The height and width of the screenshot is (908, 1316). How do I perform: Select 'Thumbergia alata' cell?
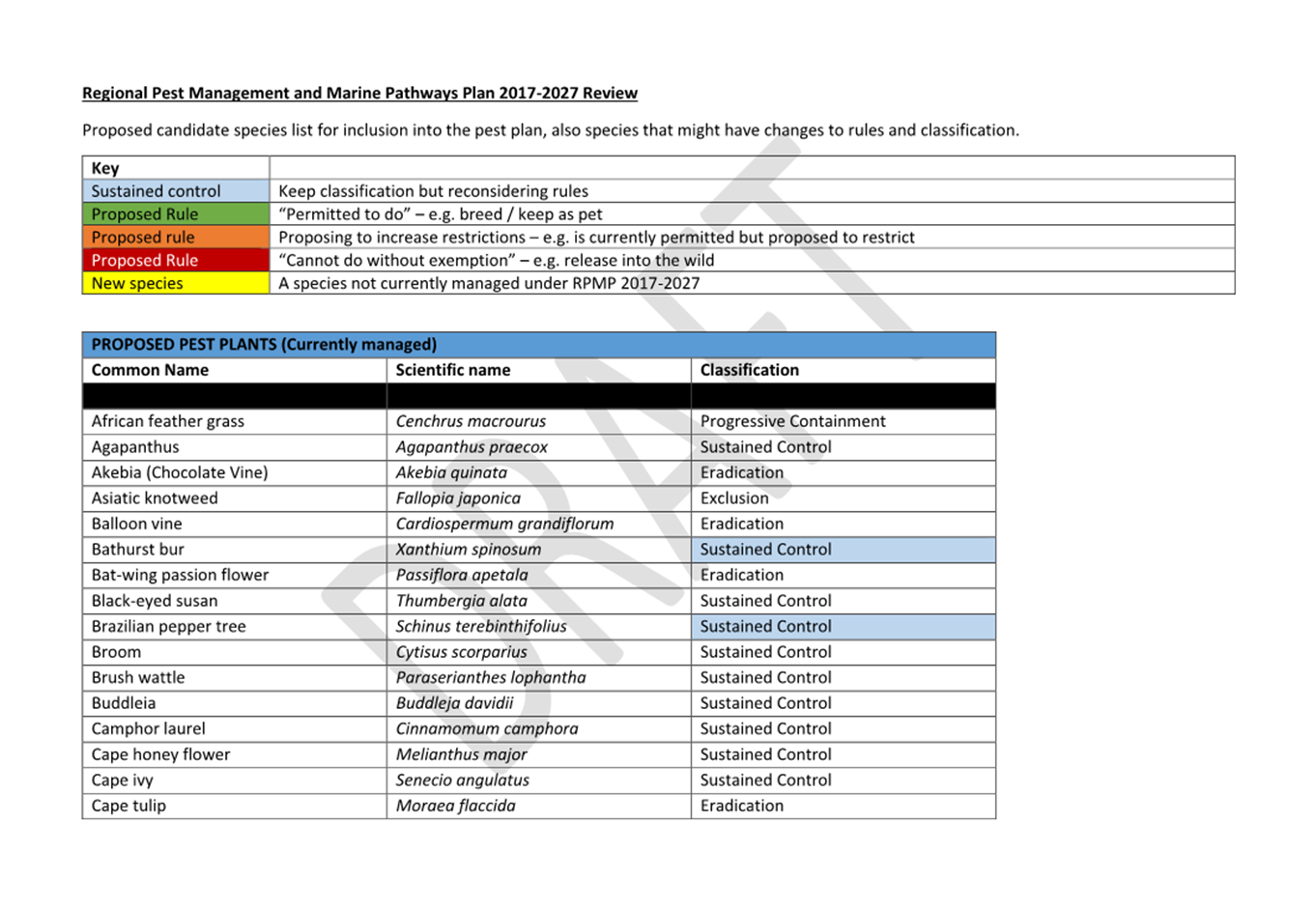coord(539,601)
